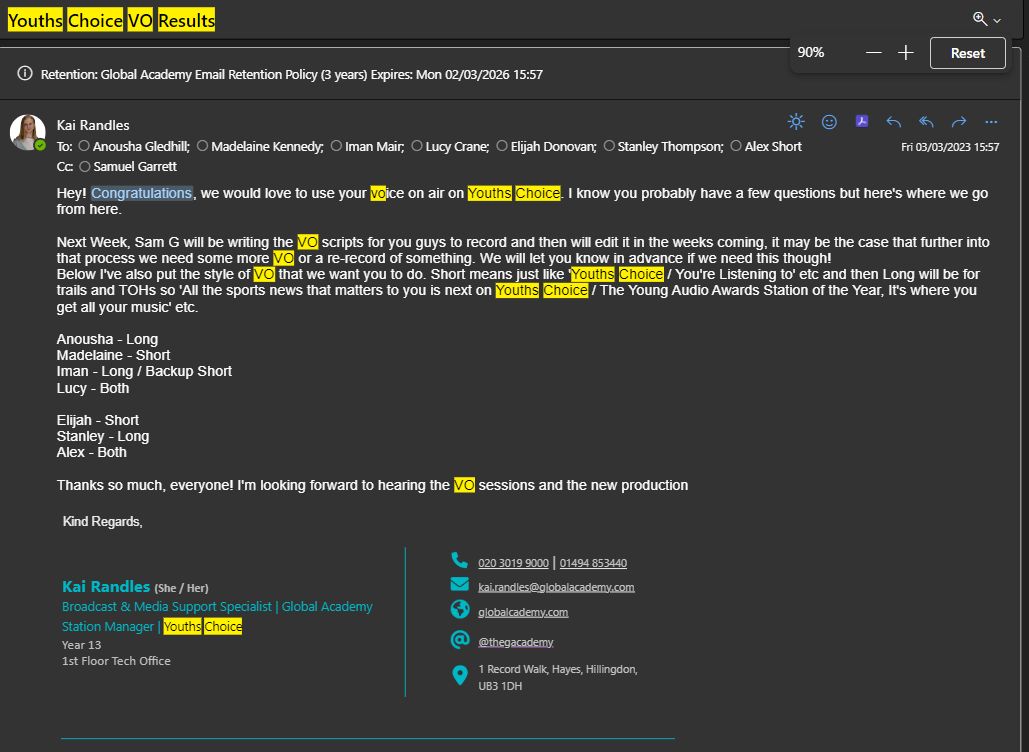Click the @thegacademy social handle link

point(515,642)
